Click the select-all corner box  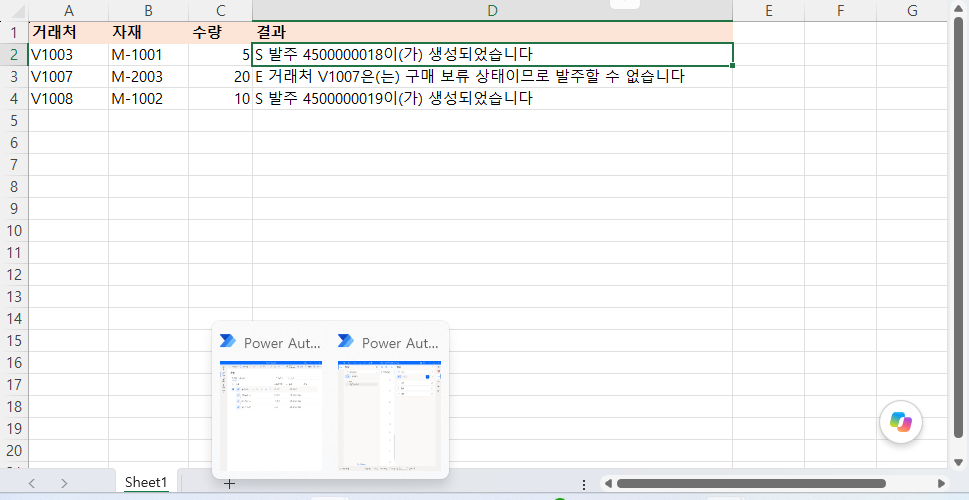click(14, 11)
